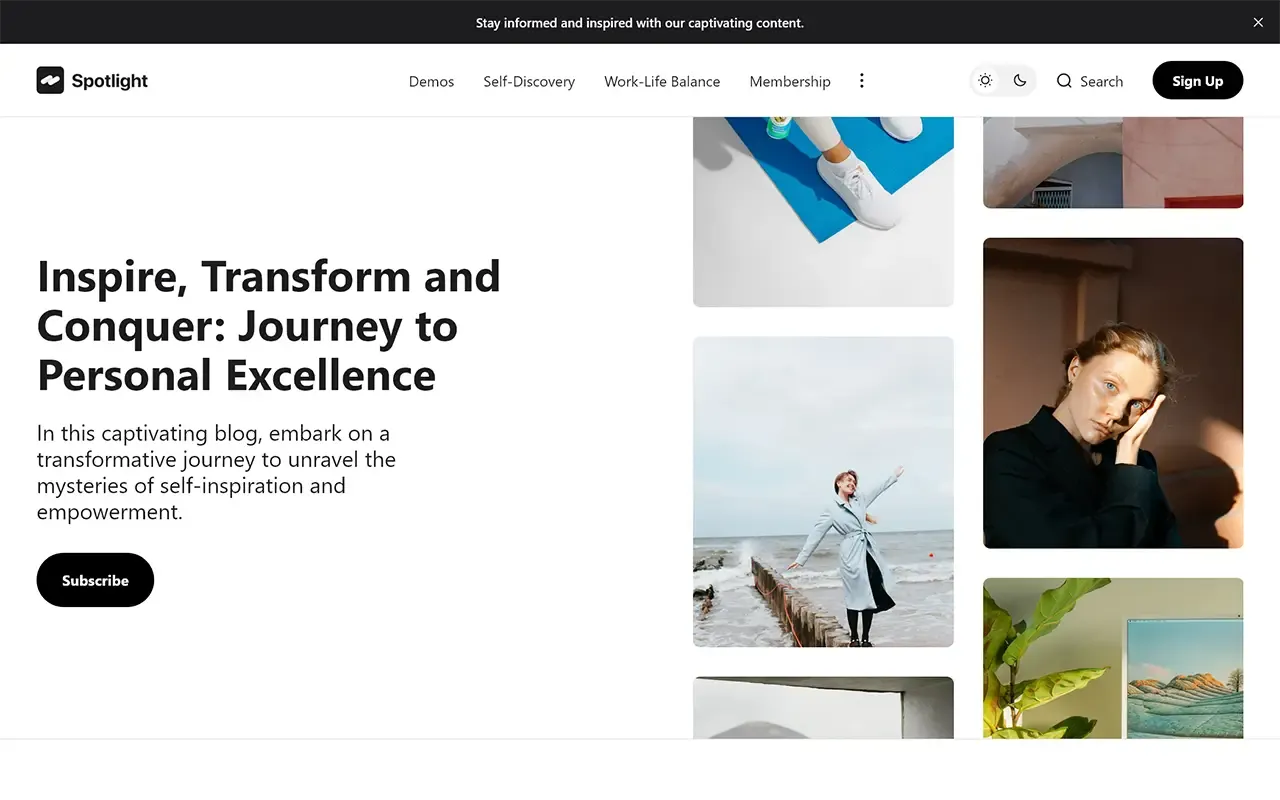Click the Subscribe button

pyautogui.click(x=95, y=580)
